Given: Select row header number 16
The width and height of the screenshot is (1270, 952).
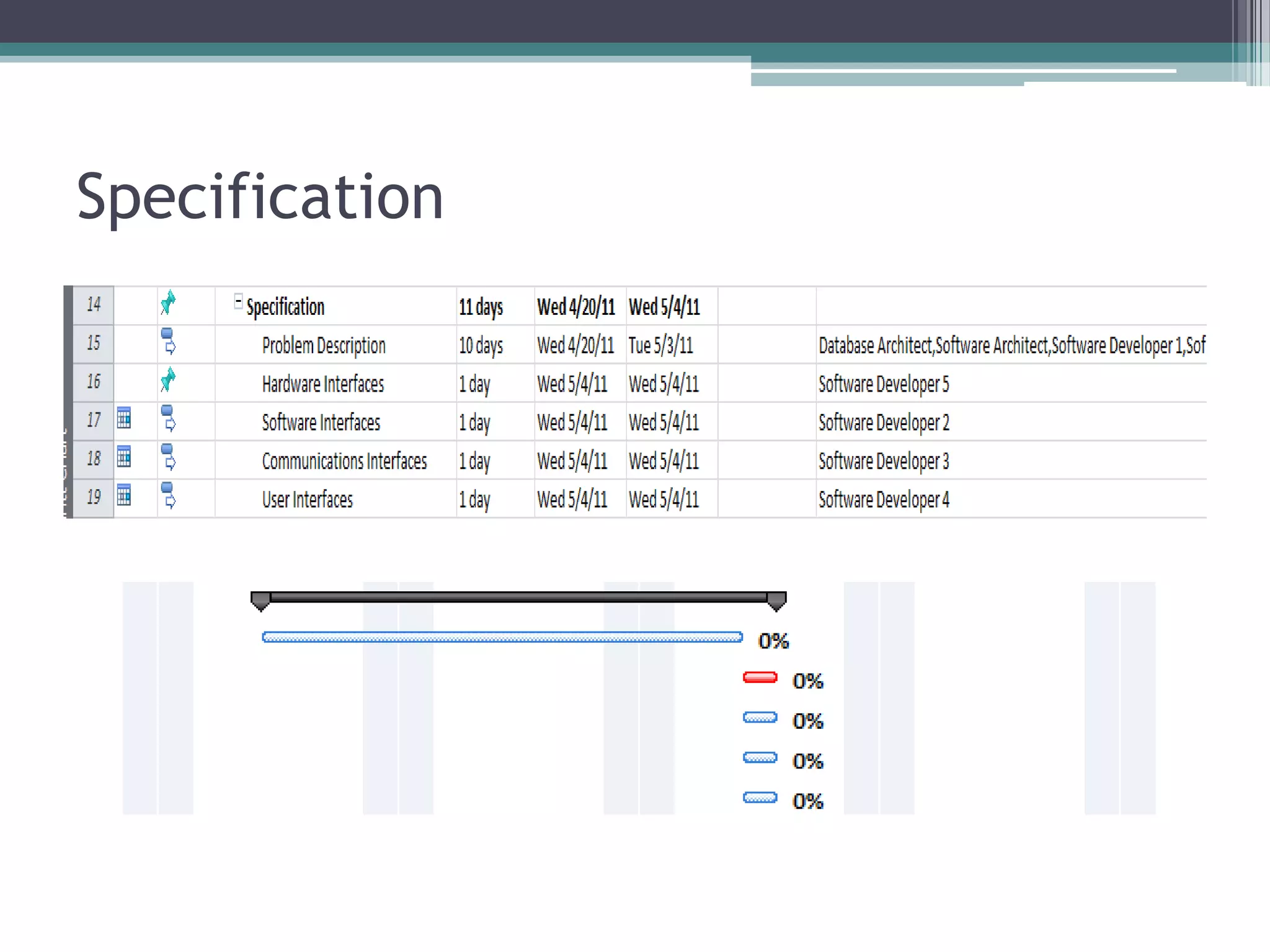Looking at the screenshot, I should (94, 382).
